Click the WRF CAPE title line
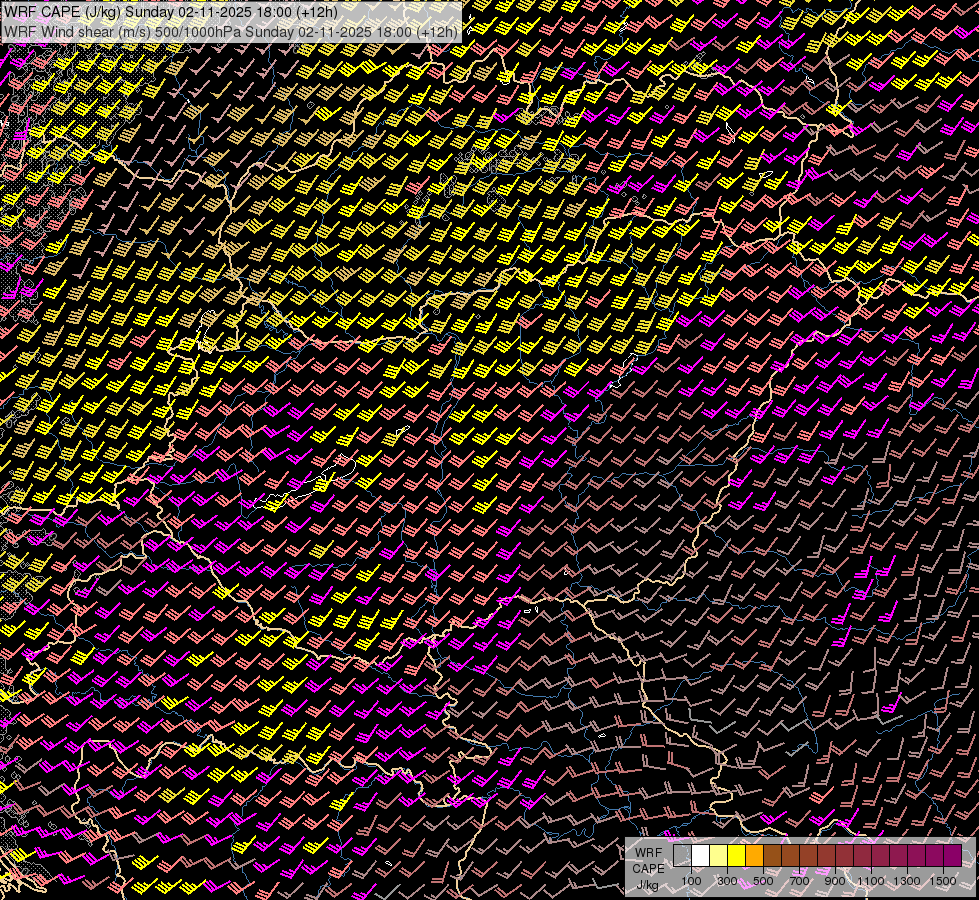This screenshot has width=979, height=900. click(x=170, y=12)
